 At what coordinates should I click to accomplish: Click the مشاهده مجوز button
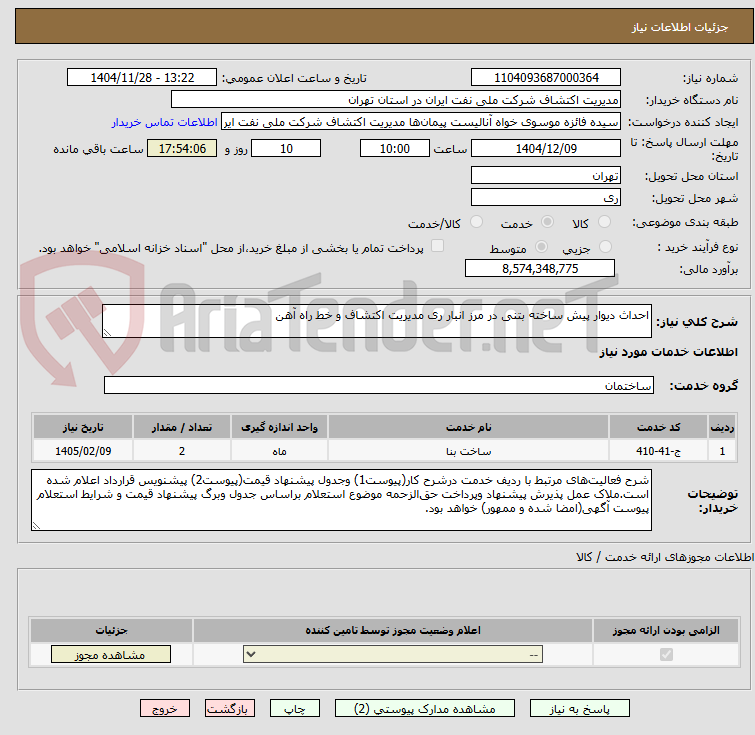point(111,655)
